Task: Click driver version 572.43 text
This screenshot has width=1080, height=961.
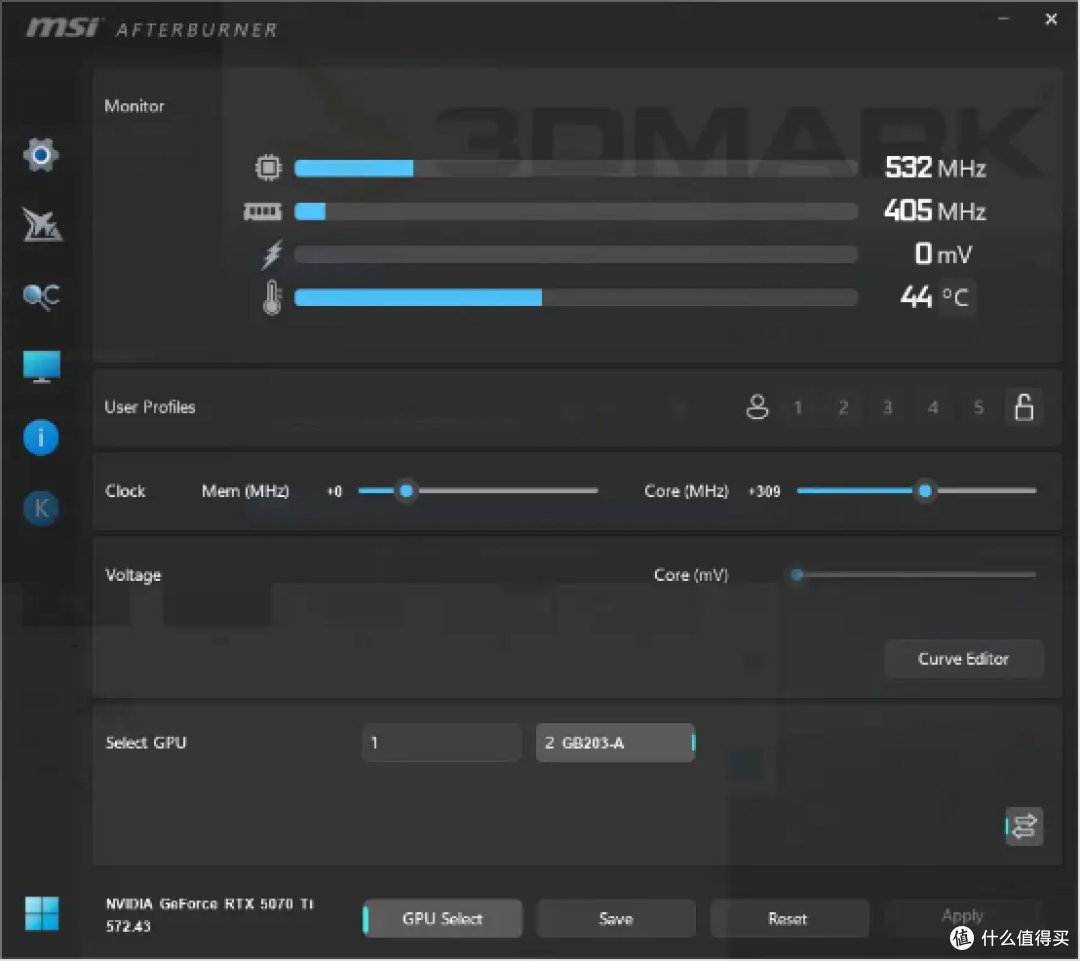Action: 128,927
